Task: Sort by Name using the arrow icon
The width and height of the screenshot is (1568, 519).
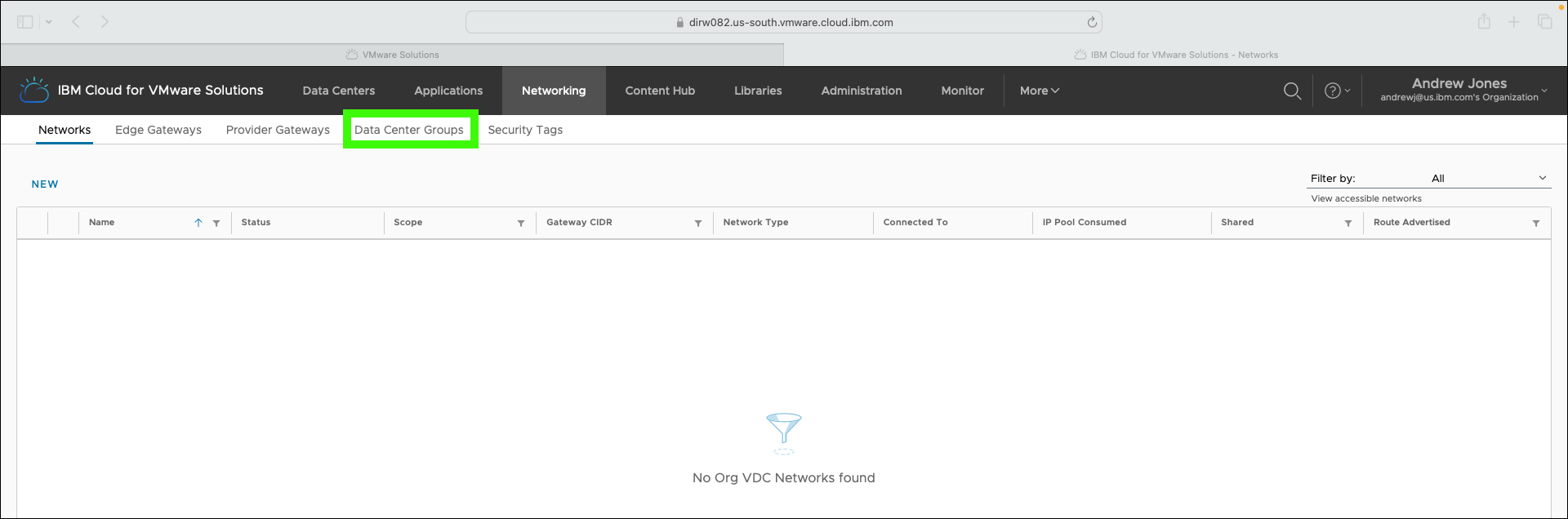Action: point(198,223)
